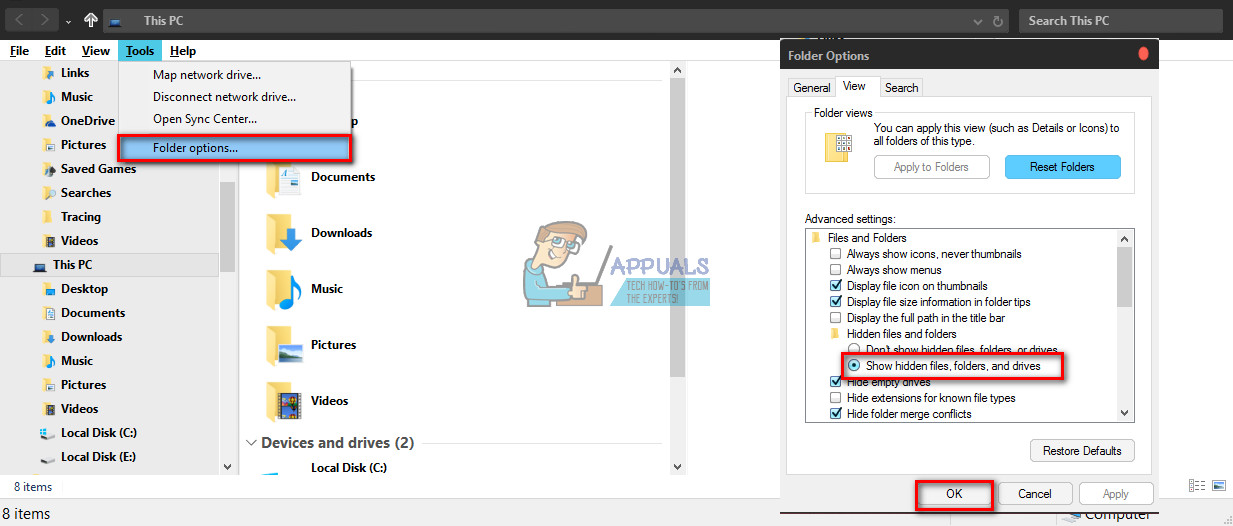This screenshot has width=1233, height=526.
Task: Refresh the This PC view
Action: click(x=998, y=21)
